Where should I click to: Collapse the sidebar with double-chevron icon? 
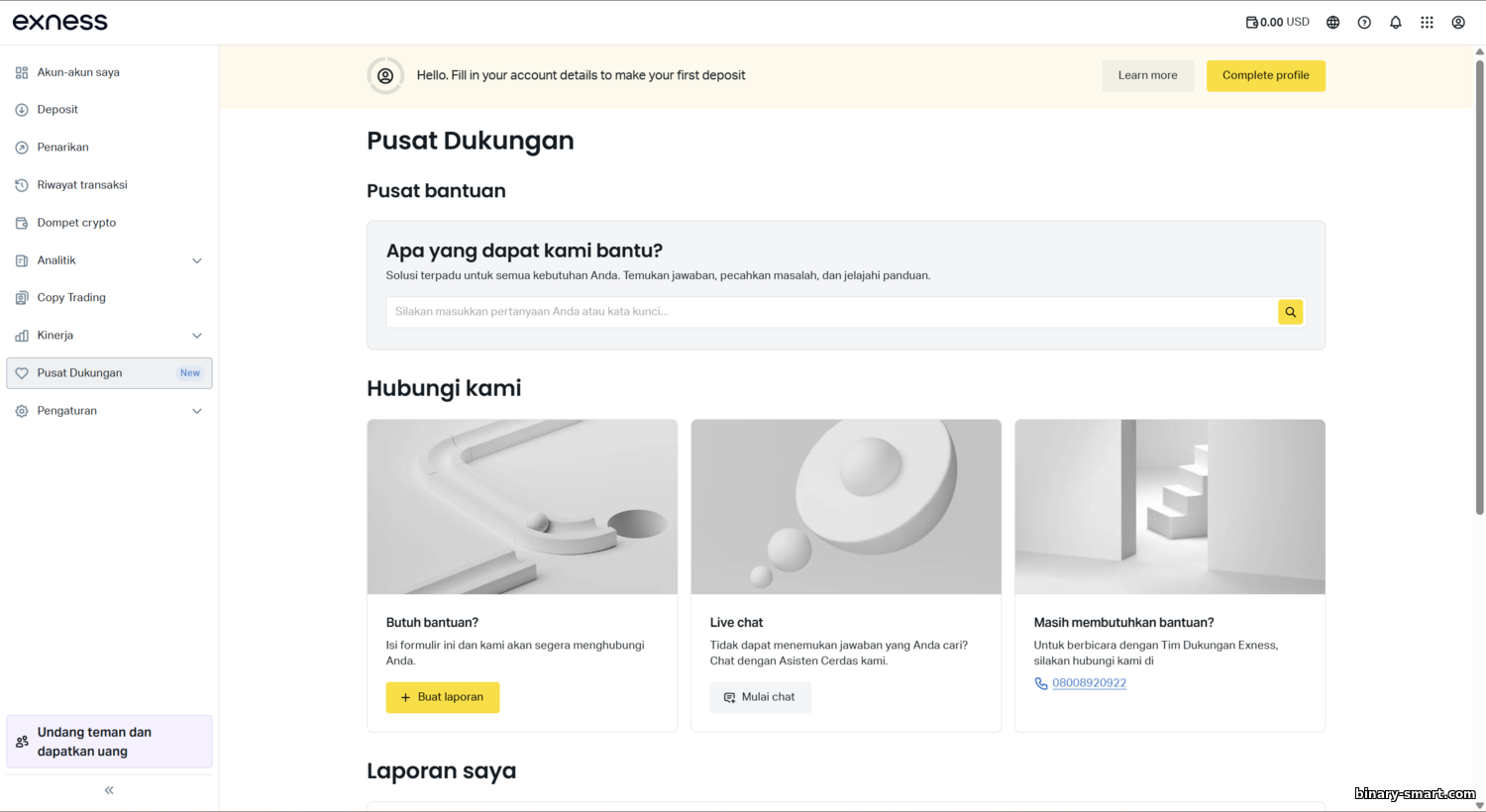tap(109, 790)
